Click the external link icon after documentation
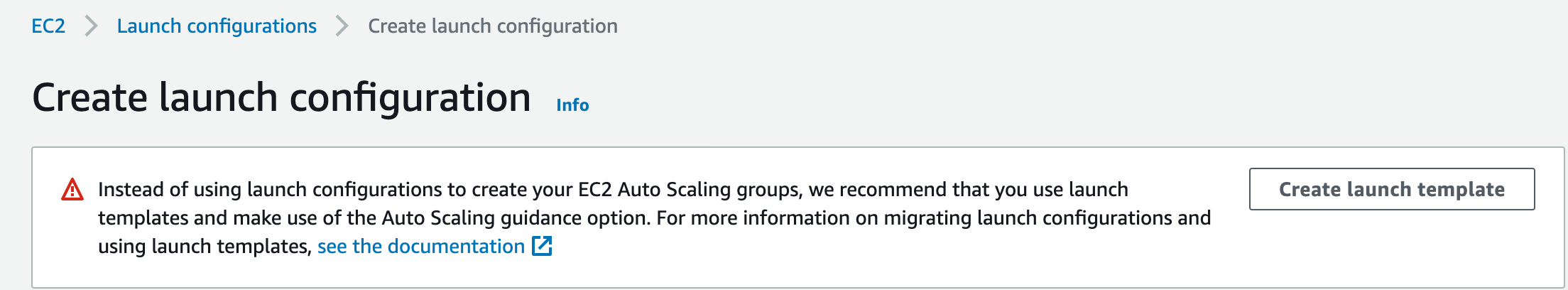1568x290 pixels. (x=542, y=246)
